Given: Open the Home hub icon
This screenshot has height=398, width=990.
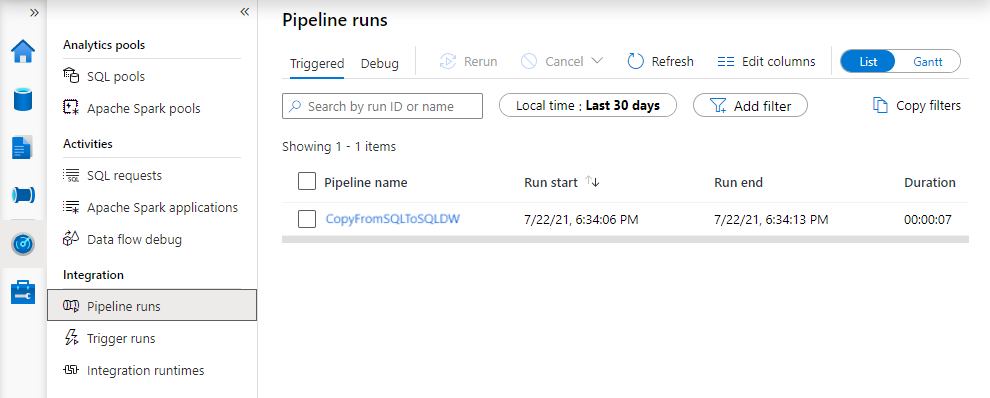Looking at the screenshot, I should coord(23,51).
